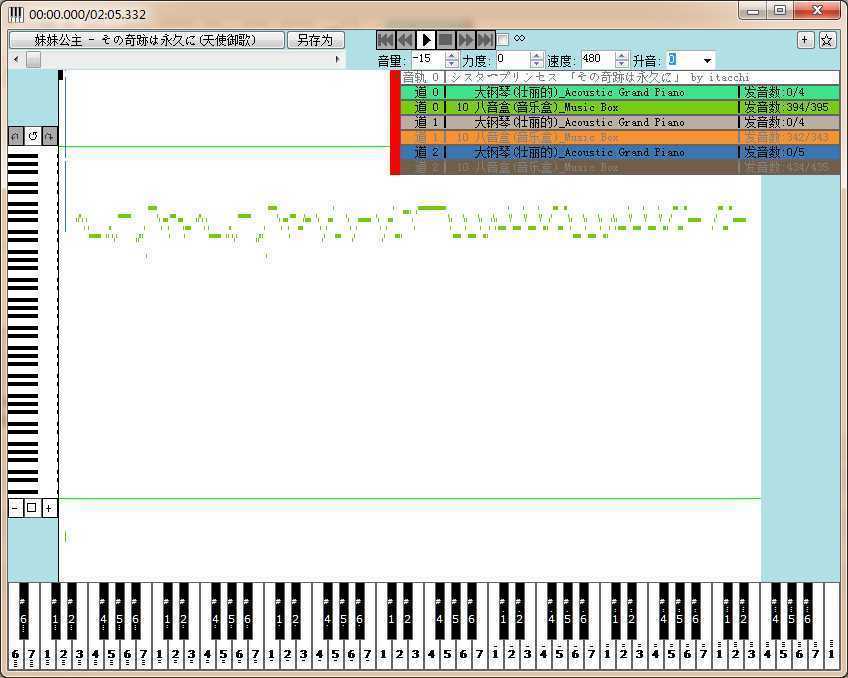Close the application window
Viewport: 848px width, 678px height.
[817, 11]
